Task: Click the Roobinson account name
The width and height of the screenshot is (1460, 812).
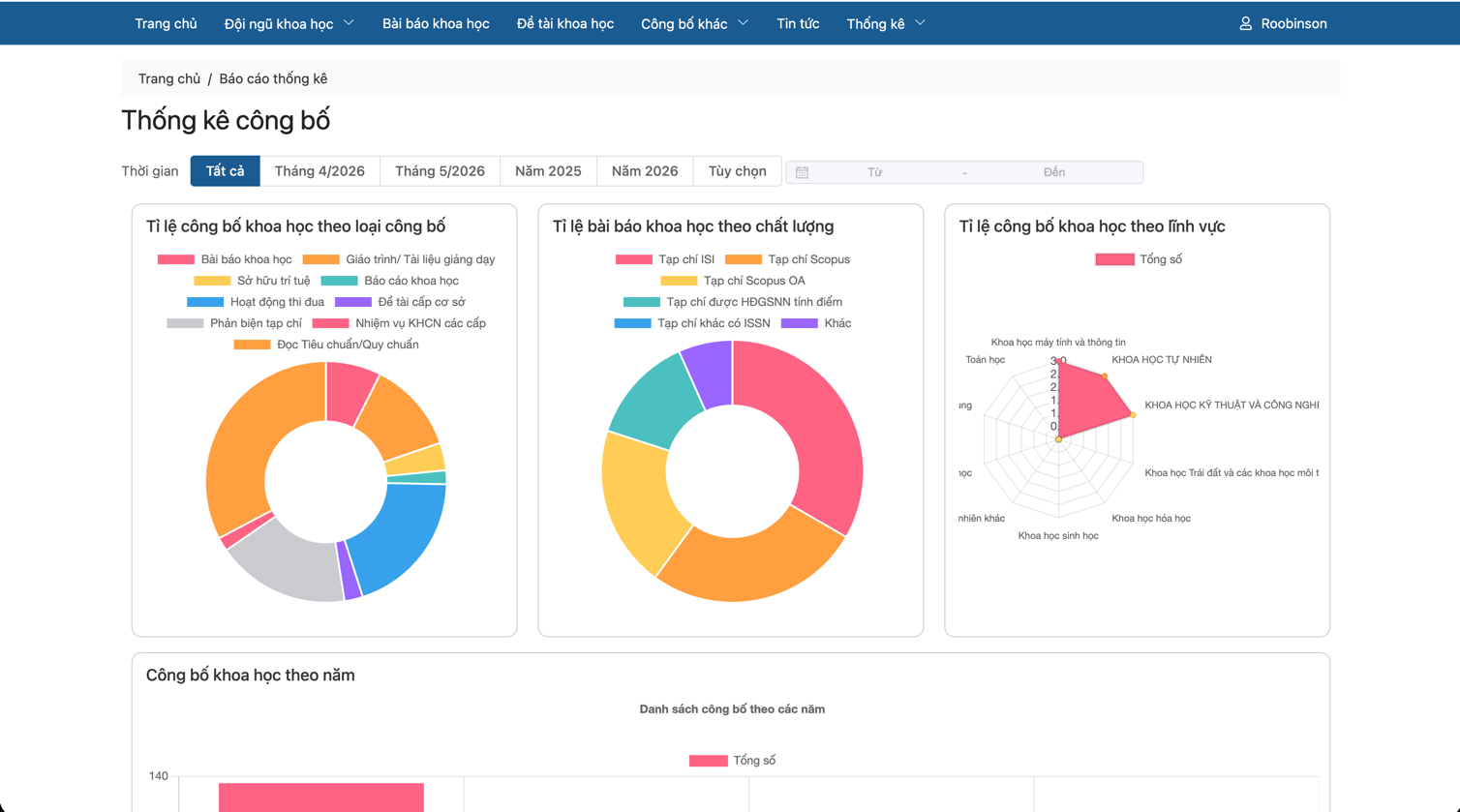Action: [x=1293, y=23]
